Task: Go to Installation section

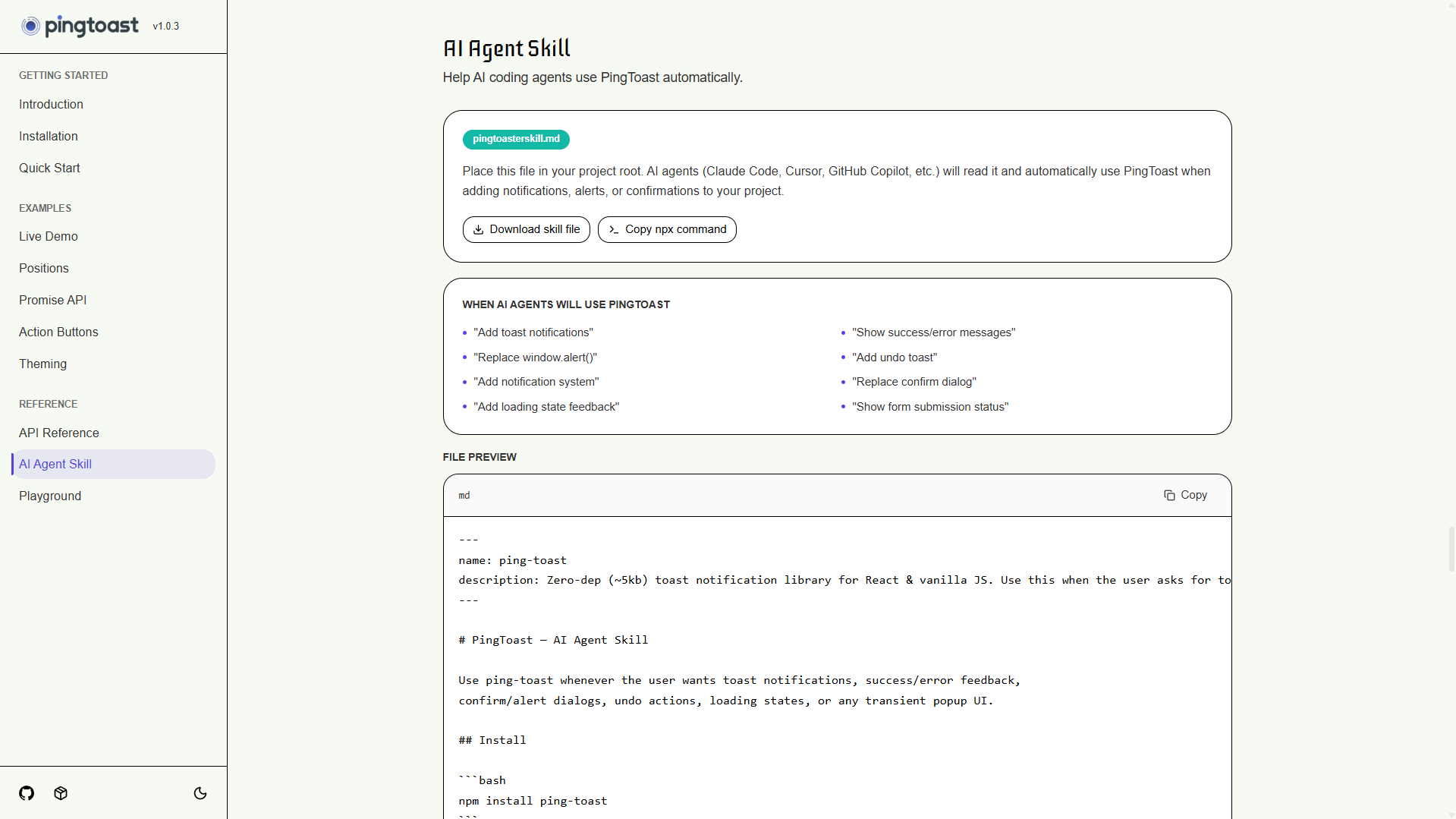Action: (x=49, y=136)
